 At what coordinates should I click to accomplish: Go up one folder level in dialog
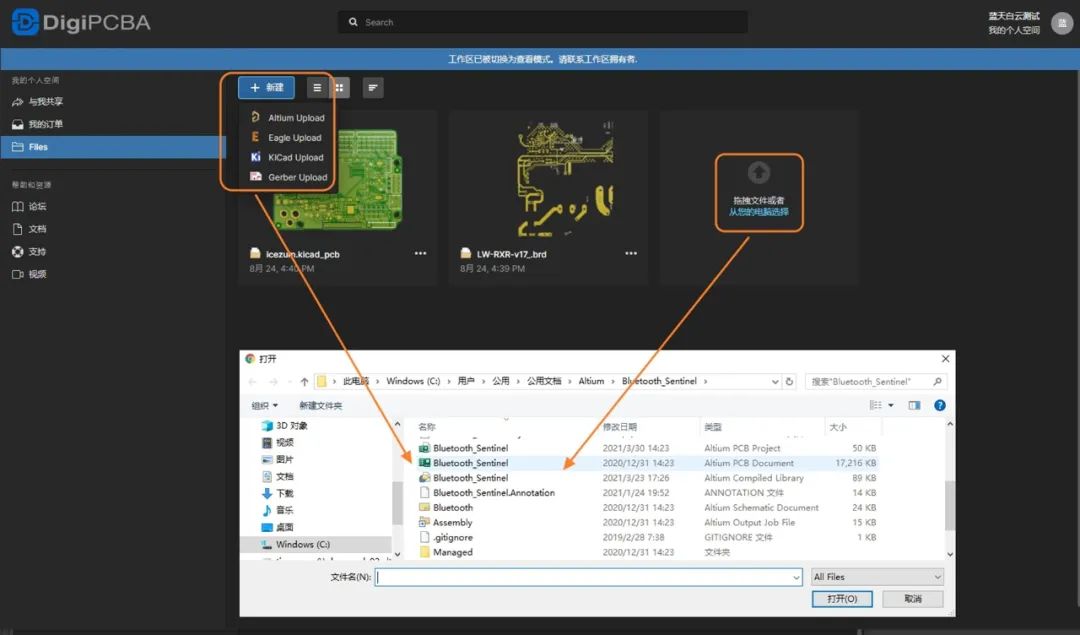tap(304, 382)
